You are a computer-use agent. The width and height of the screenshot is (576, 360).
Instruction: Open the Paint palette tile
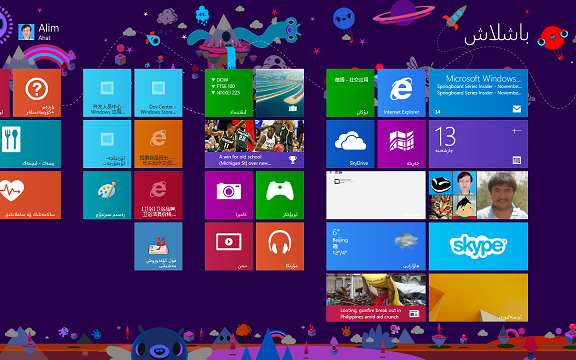(x=107, y=195)
